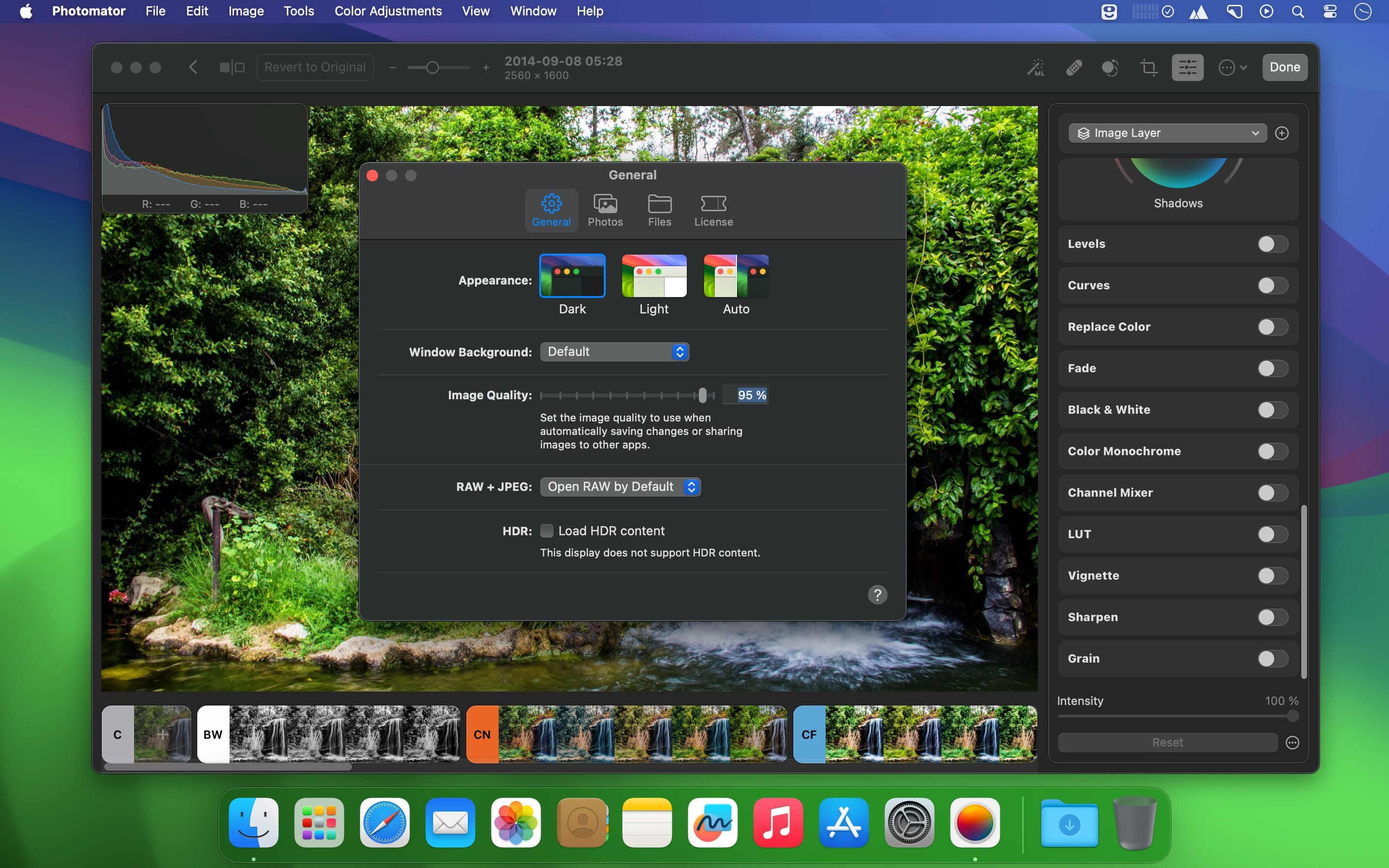Open the Window Background dropdown
The image size is (1389, 868).
614,352
